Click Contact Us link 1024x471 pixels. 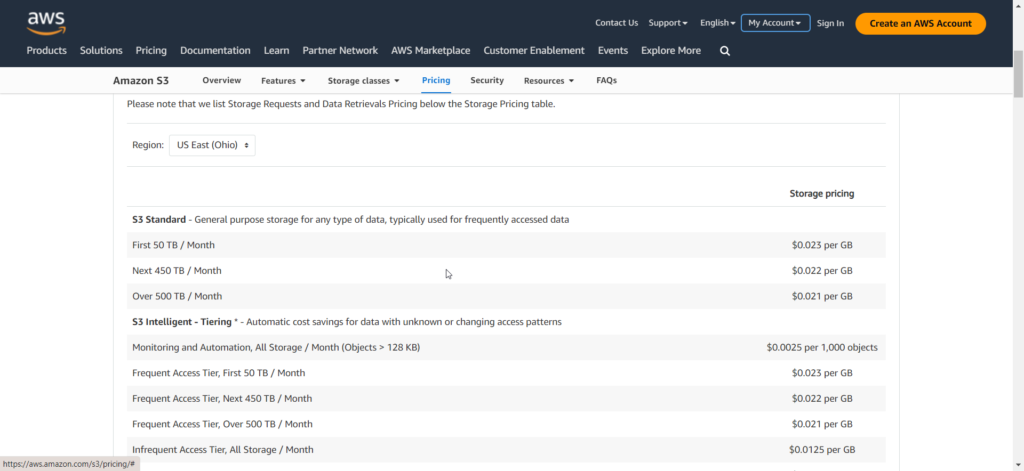tap(616, 23)
